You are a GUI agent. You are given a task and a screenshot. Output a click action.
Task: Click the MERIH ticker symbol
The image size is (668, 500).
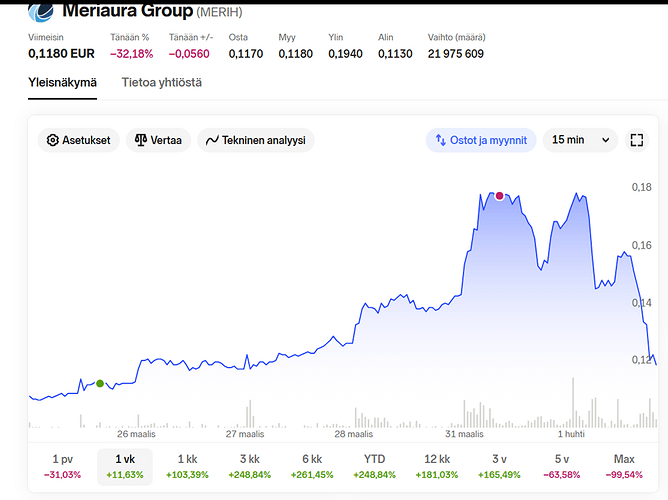click(x=219, y=12)
